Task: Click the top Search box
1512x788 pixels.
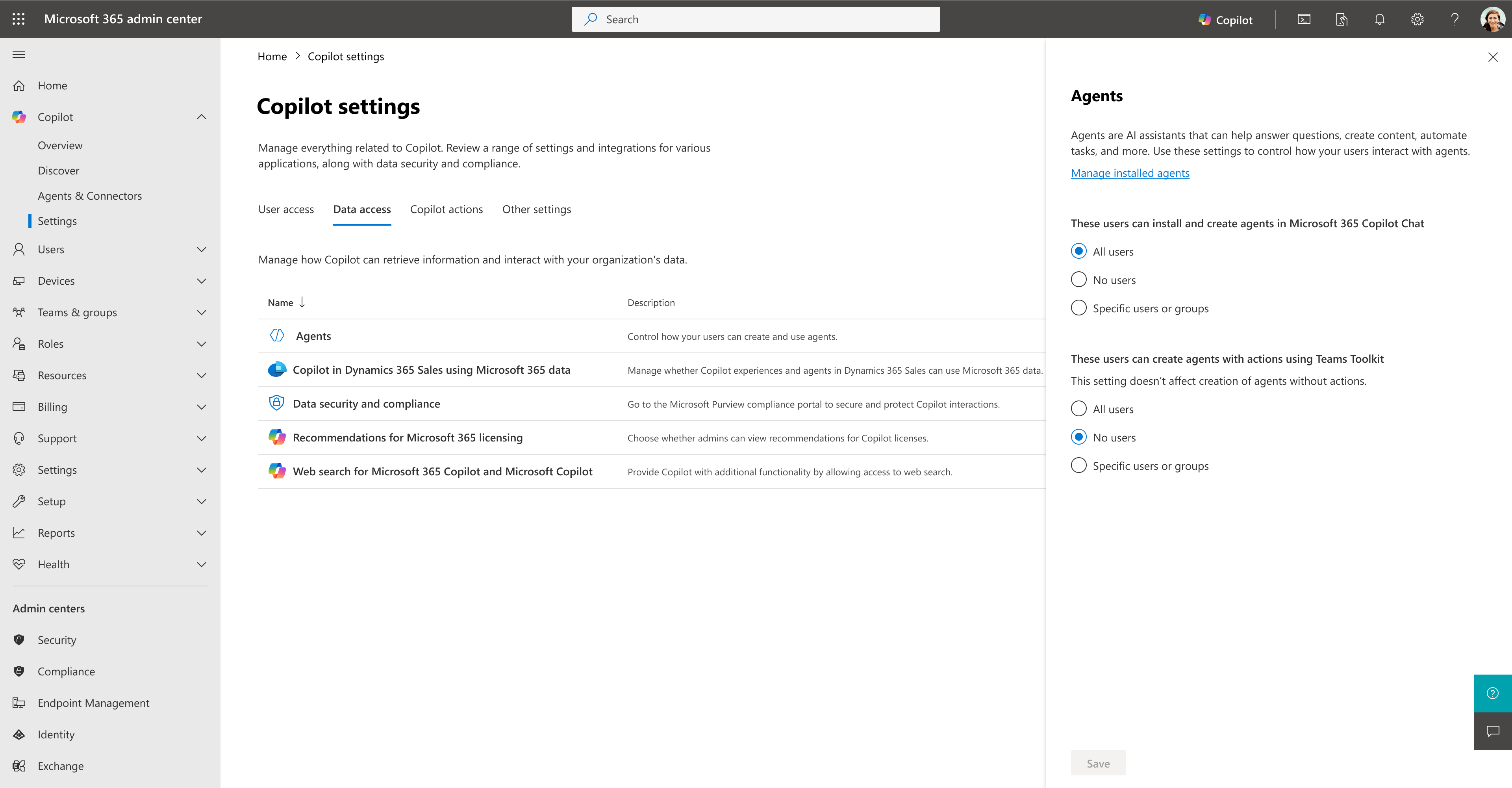Action: point(756,19)
